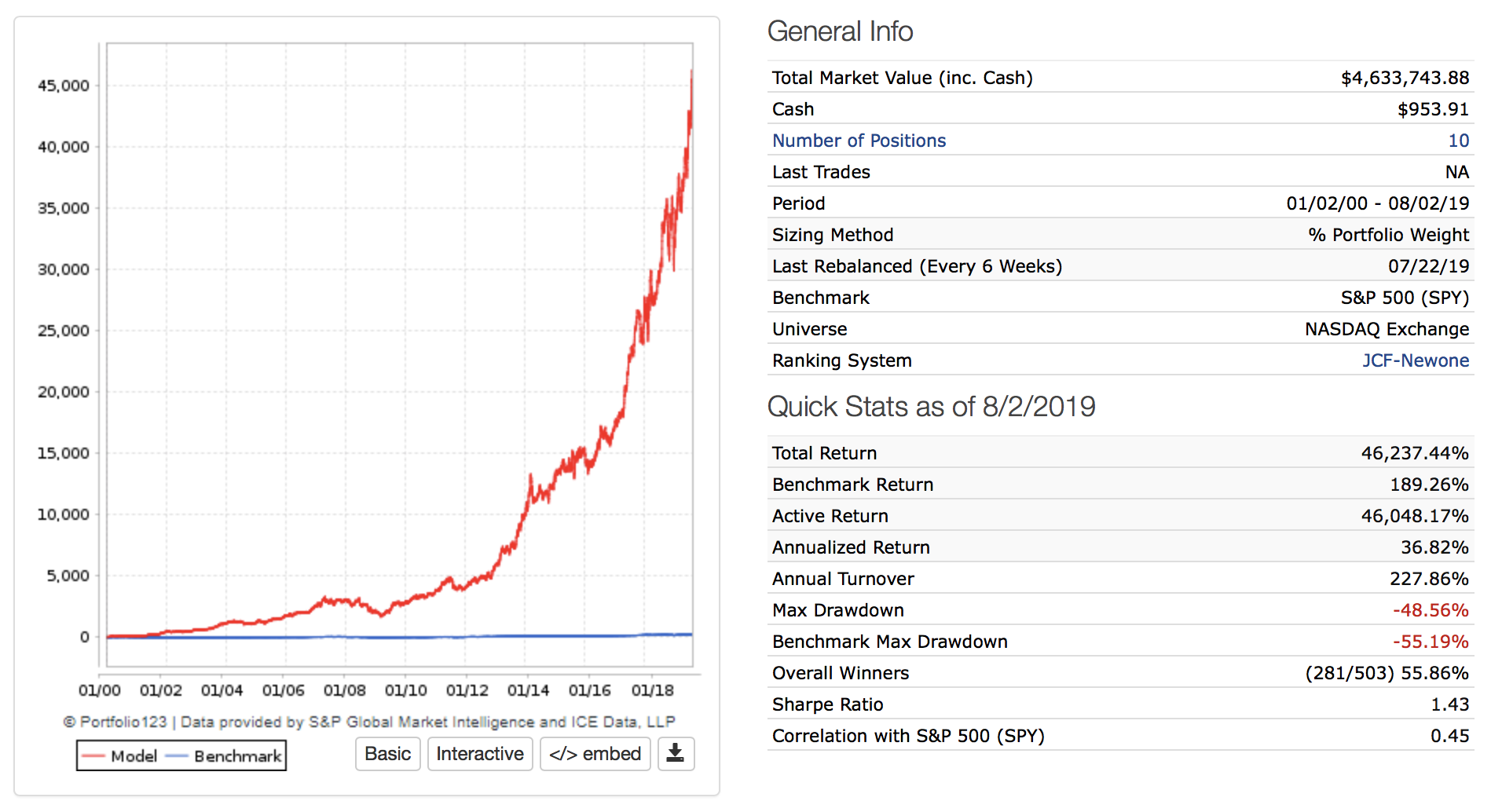Click the Benchmark Max Drawdown value
The image size is (1502, 812).
pos(1430,642)
